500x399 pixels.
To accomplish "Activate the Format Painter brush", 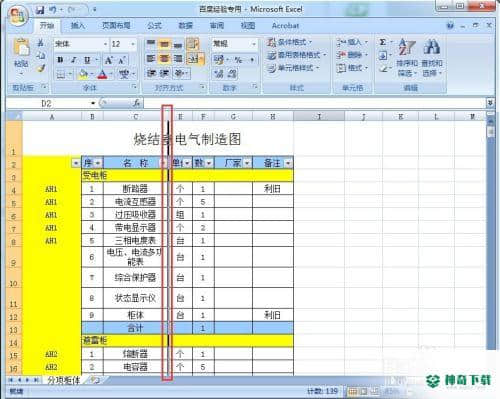I will pyautogui.click(x=41, y=68).
